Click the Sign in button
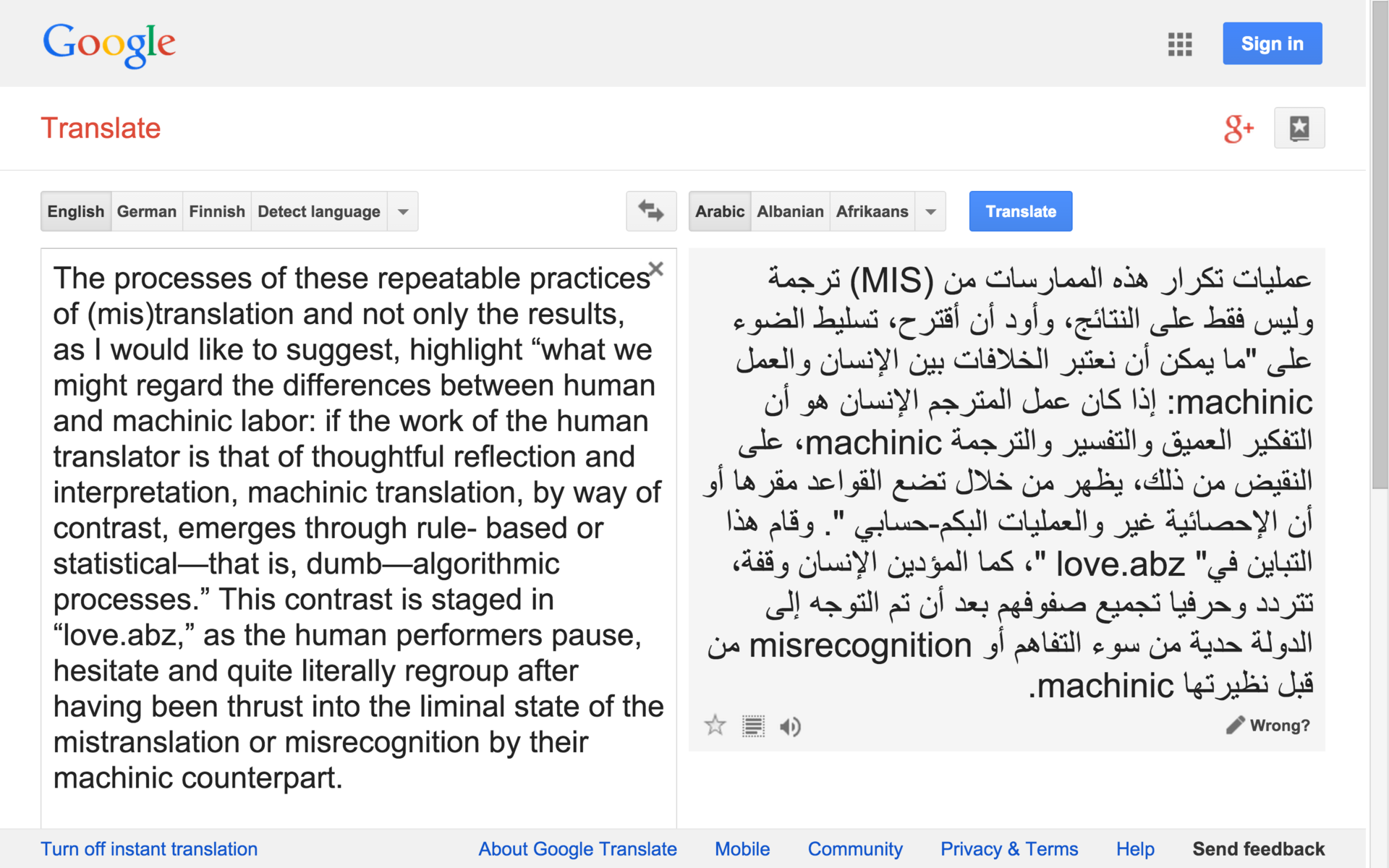The image size is (1389, 868). pyautogui.click(x=1272, y=43)
